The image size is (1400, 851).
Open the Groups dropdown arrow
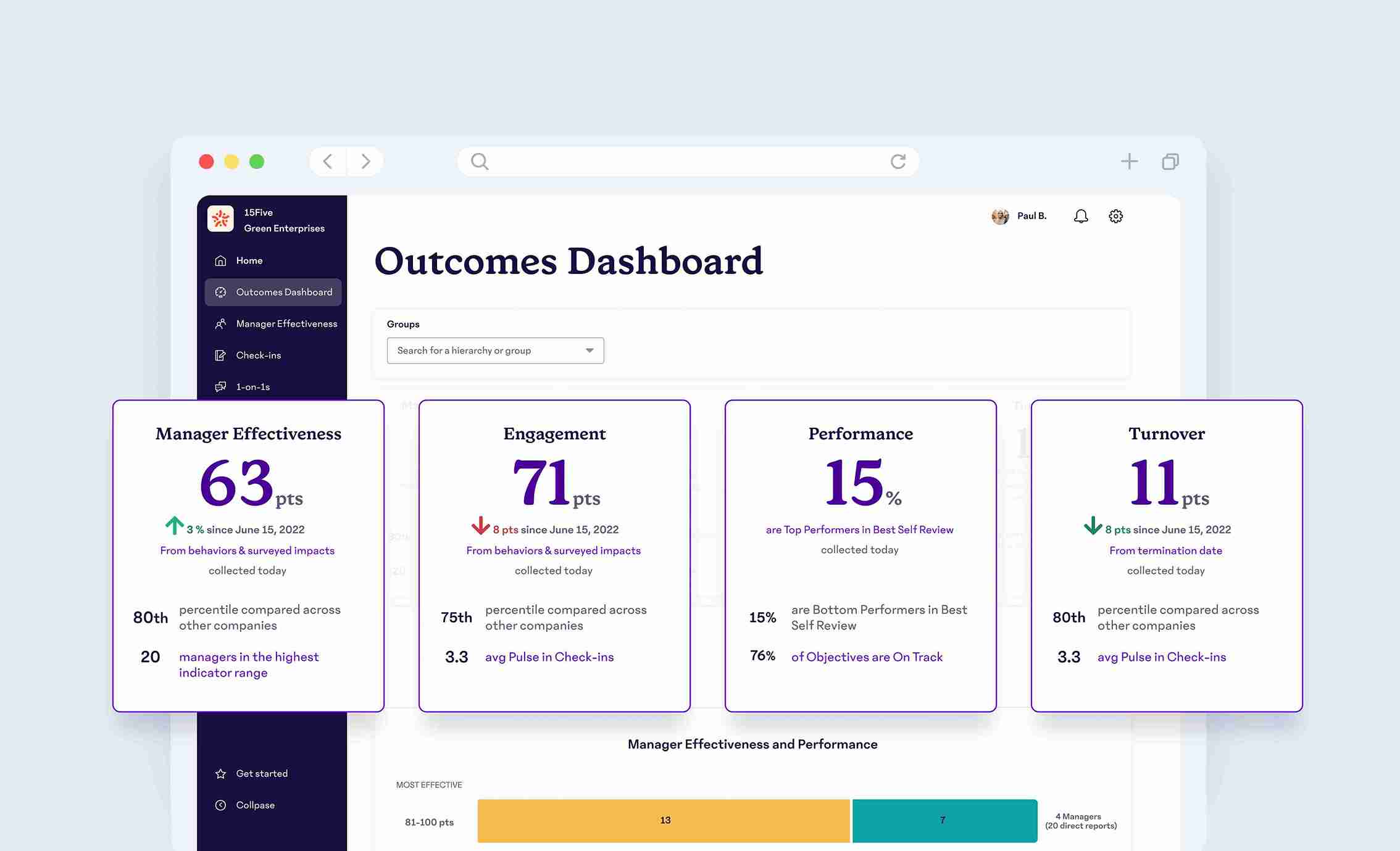(x=590, y=351)
